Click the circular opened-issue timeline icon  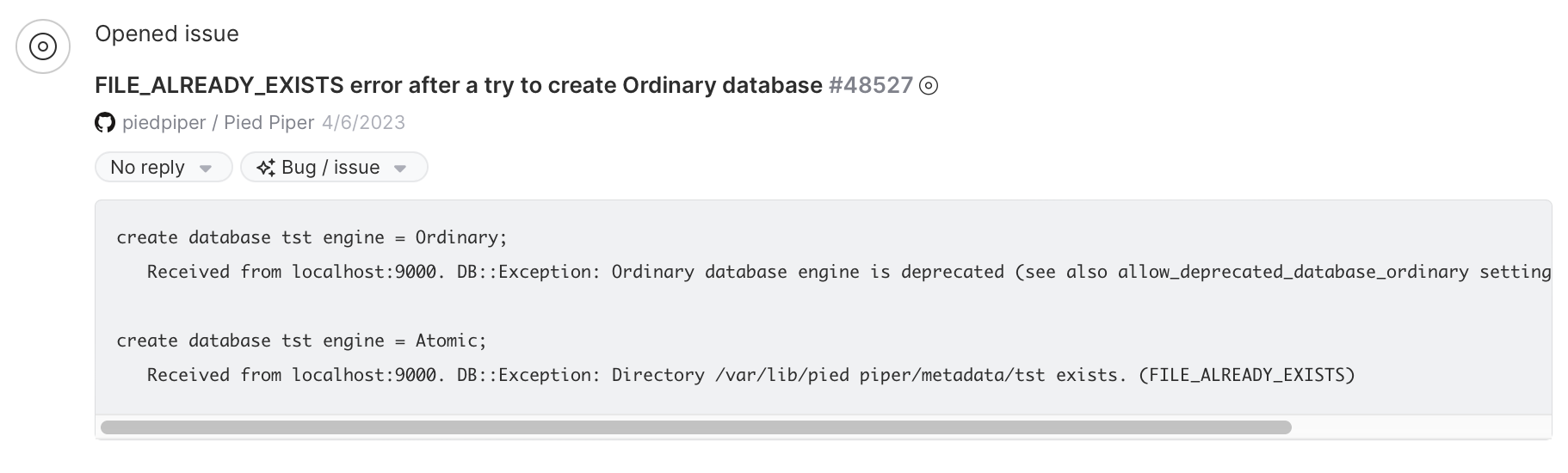tap(43, 46)
